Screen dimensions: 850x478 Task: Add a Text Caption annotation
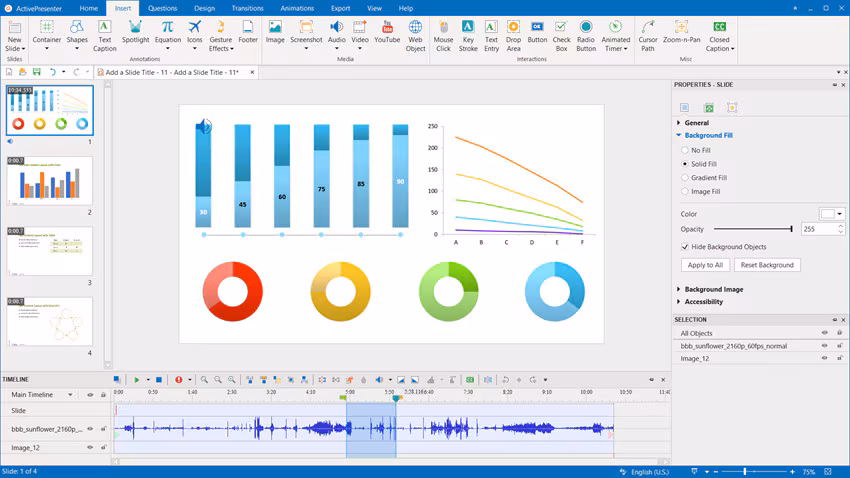[105, 35]
